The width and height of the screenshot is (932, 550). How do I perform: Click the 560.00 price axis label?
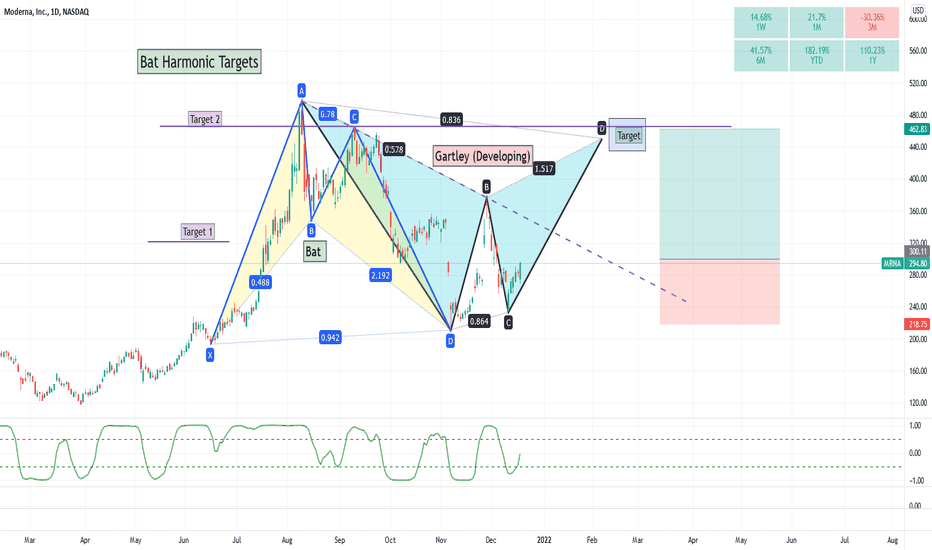[918, 51]
